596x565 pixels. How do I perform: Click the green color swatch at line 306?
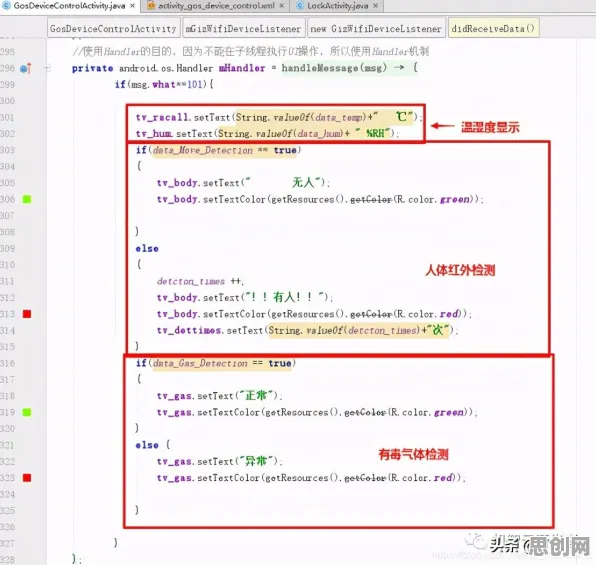pyautogui.click(x=27, y=199)
